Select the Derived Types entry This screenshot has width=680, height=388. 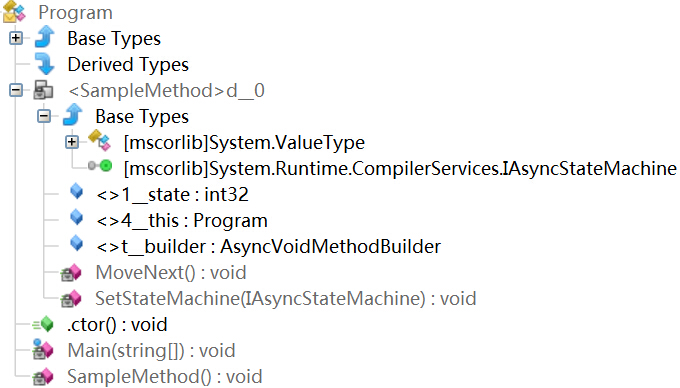[x=128, y=65]
